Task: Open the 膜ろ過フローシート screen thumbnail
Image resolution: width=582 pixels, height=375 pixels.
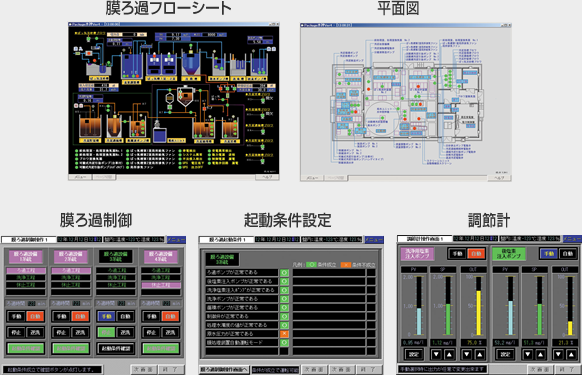Action: click(174, 101)
